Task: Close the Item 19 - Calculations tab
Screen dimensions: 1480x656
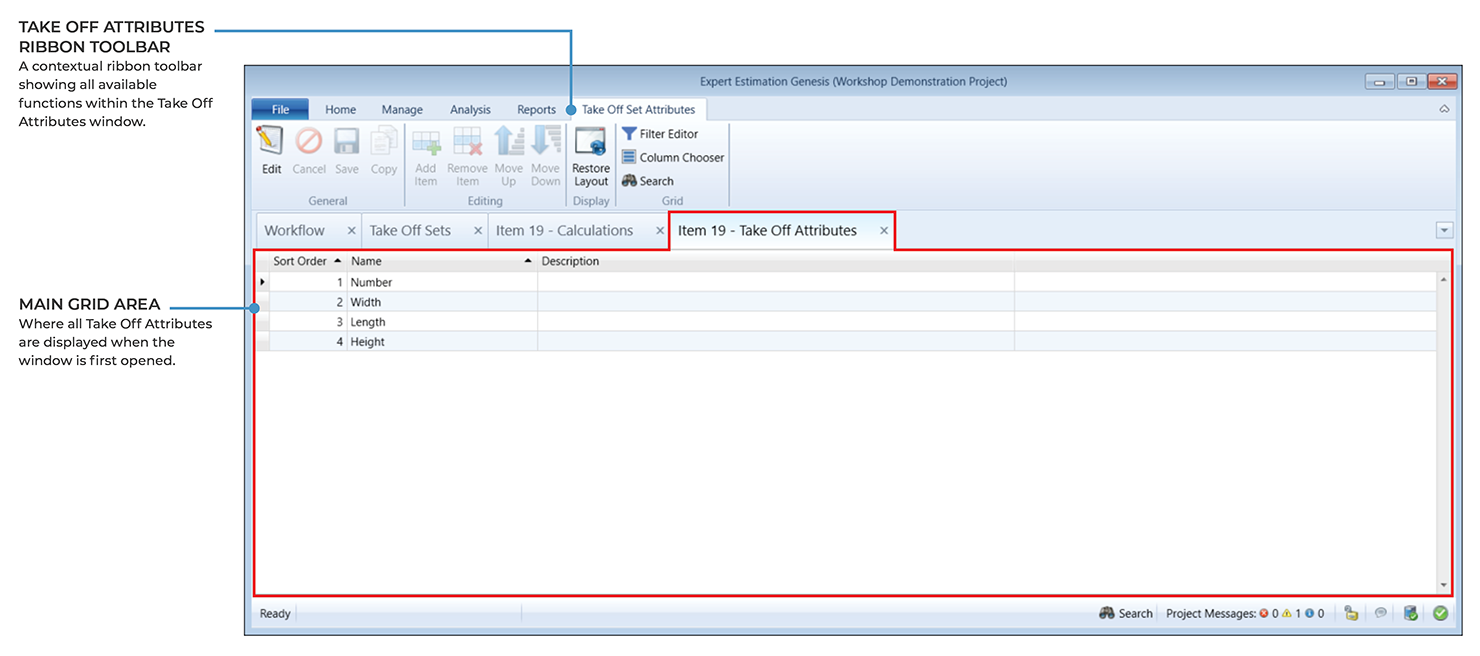Action: (660, 231)
